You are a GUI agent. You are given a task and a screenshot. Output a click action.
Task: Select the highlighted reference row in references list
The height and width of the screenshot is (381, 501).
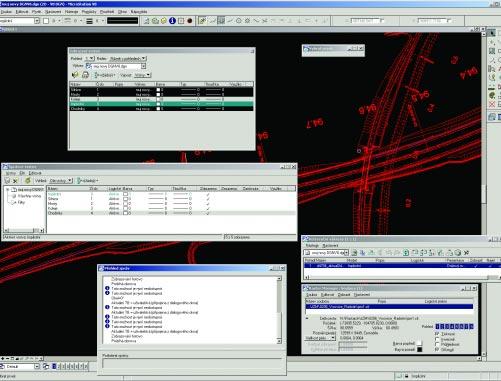click(x=402, y=266)
